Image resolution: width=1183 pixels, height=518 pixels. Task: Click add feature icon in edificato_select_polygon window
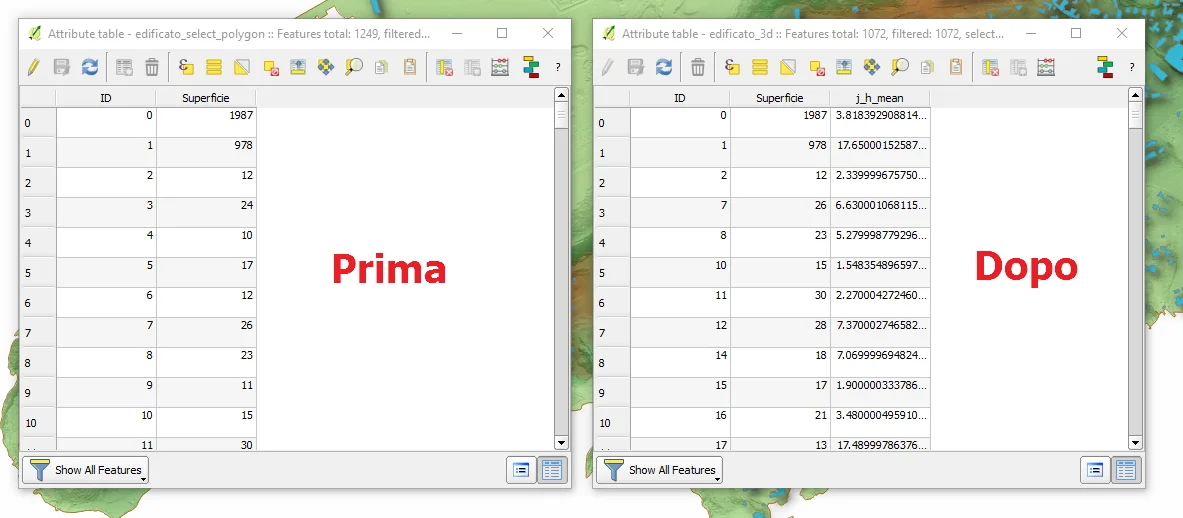124,67
